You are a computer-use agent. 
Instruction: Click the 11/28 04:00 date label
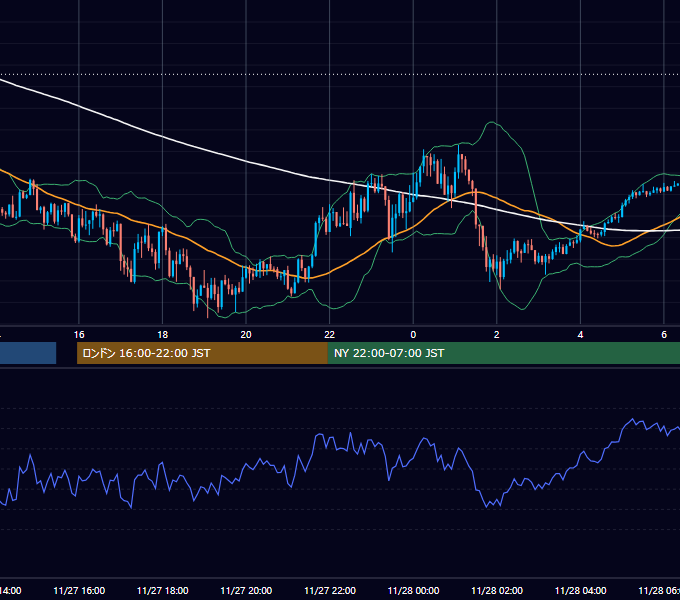[581, 590]
